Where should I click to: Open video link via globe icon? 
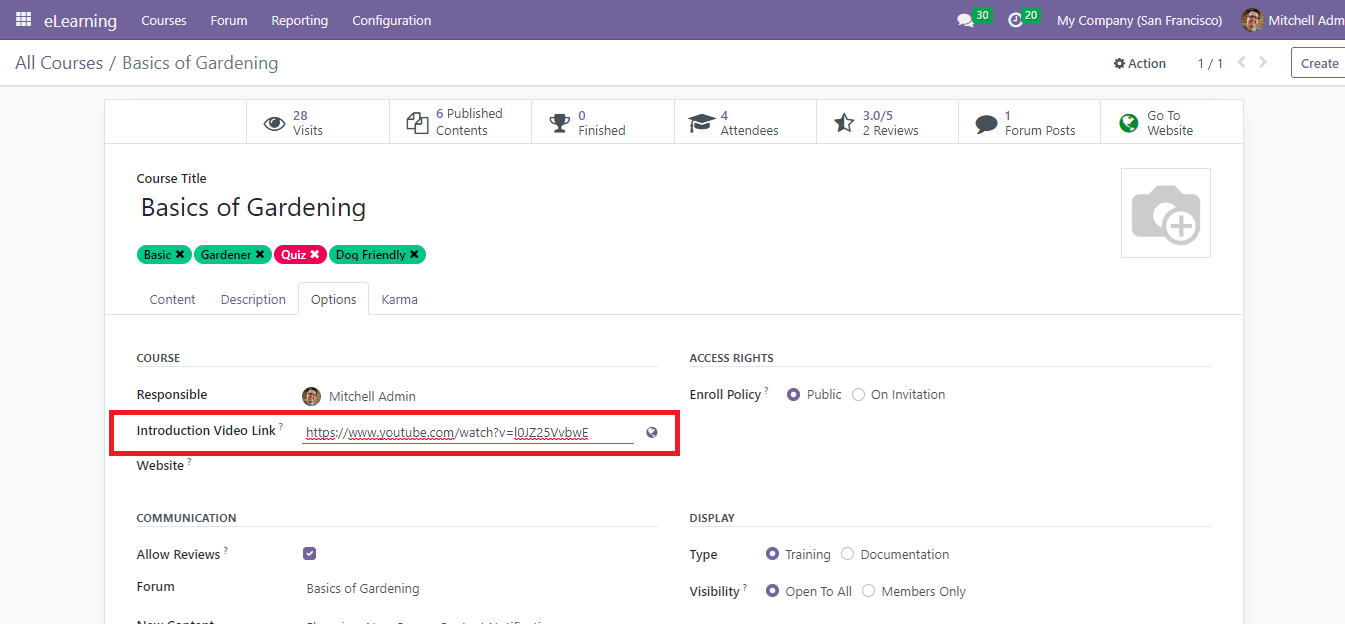click(x=652, y=433)
